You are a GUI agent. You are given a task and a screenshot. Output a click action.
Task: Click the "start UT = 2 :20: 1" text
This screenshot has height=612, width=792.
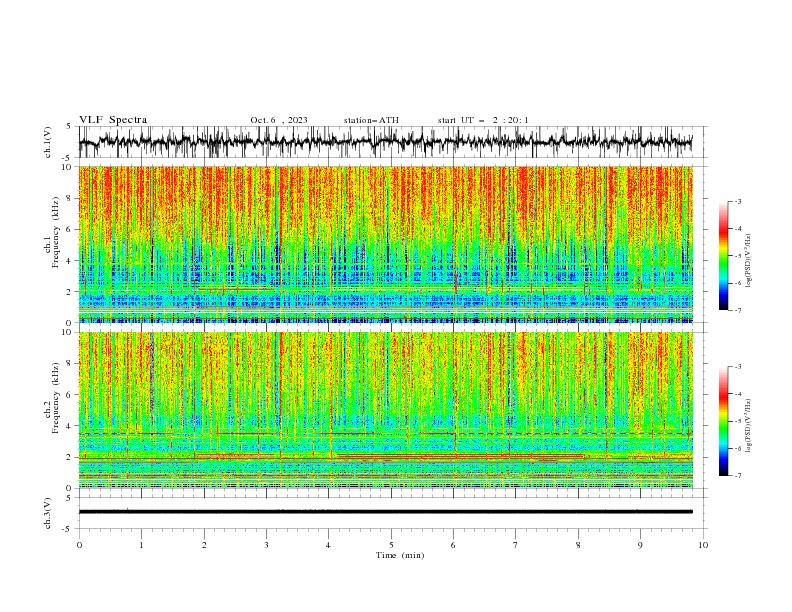pyautogui.click(x=483, y=120)
